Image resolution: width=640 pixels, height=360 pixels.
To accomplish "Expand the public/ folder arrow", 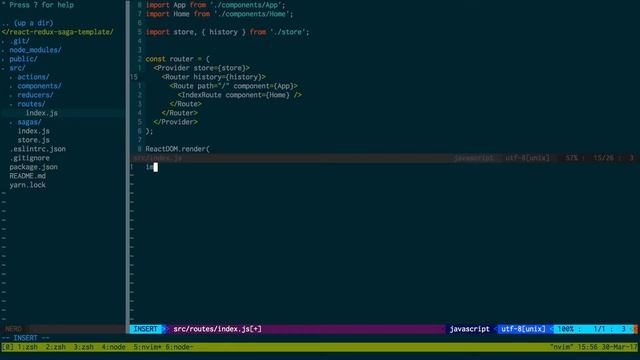I will [3, 59].
